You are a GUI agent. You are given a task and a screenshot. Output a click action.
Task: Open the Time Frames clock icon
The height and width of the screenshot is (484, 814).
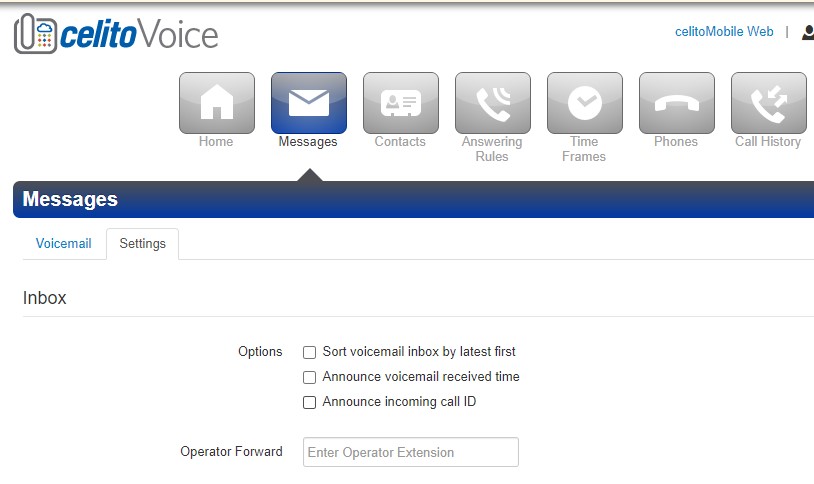pos(585,103)
